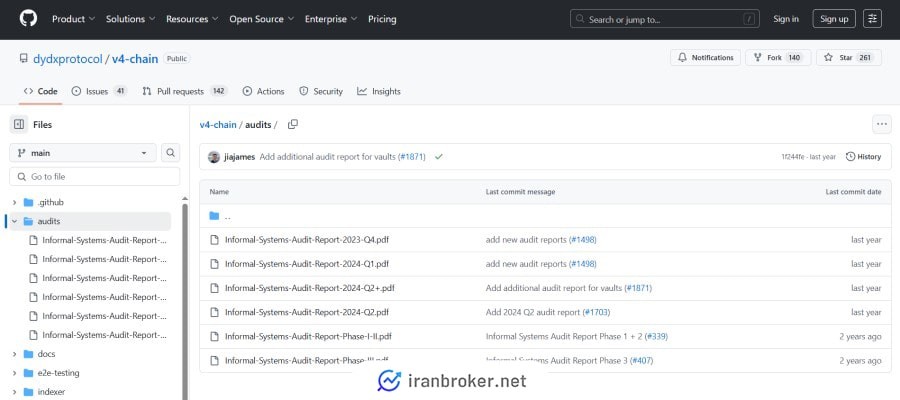Screen dimensions: 900x400
Task: Expand the e2e-testing folder
Action: click(14, 373)
